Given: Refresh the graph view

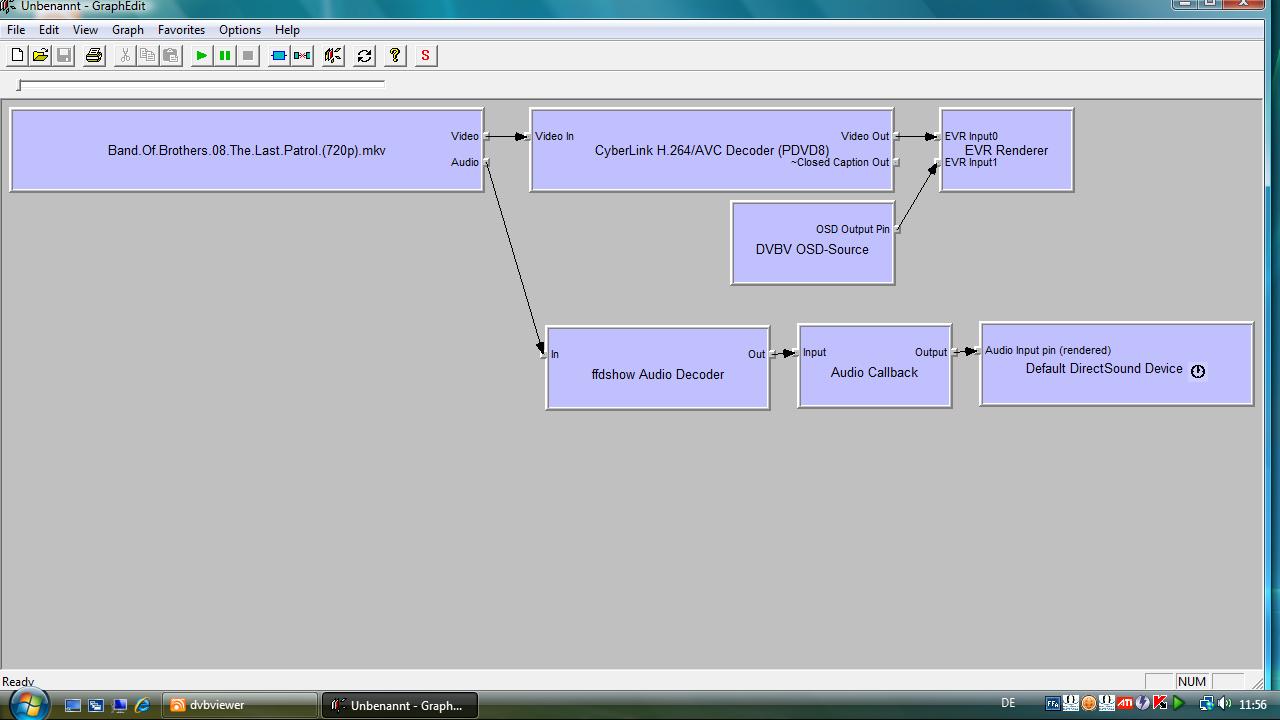Looking at the screenshot, I should pos(365,56).
